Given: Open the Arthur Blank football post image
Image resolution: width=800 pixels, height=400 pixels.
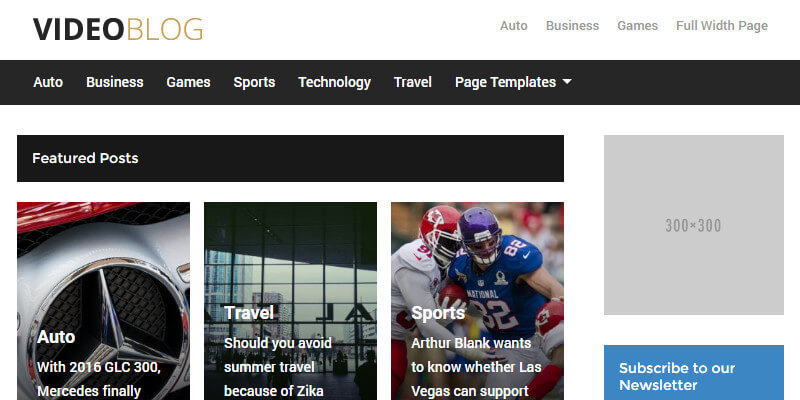Looking at the screenshot, I should click(478, 301).
